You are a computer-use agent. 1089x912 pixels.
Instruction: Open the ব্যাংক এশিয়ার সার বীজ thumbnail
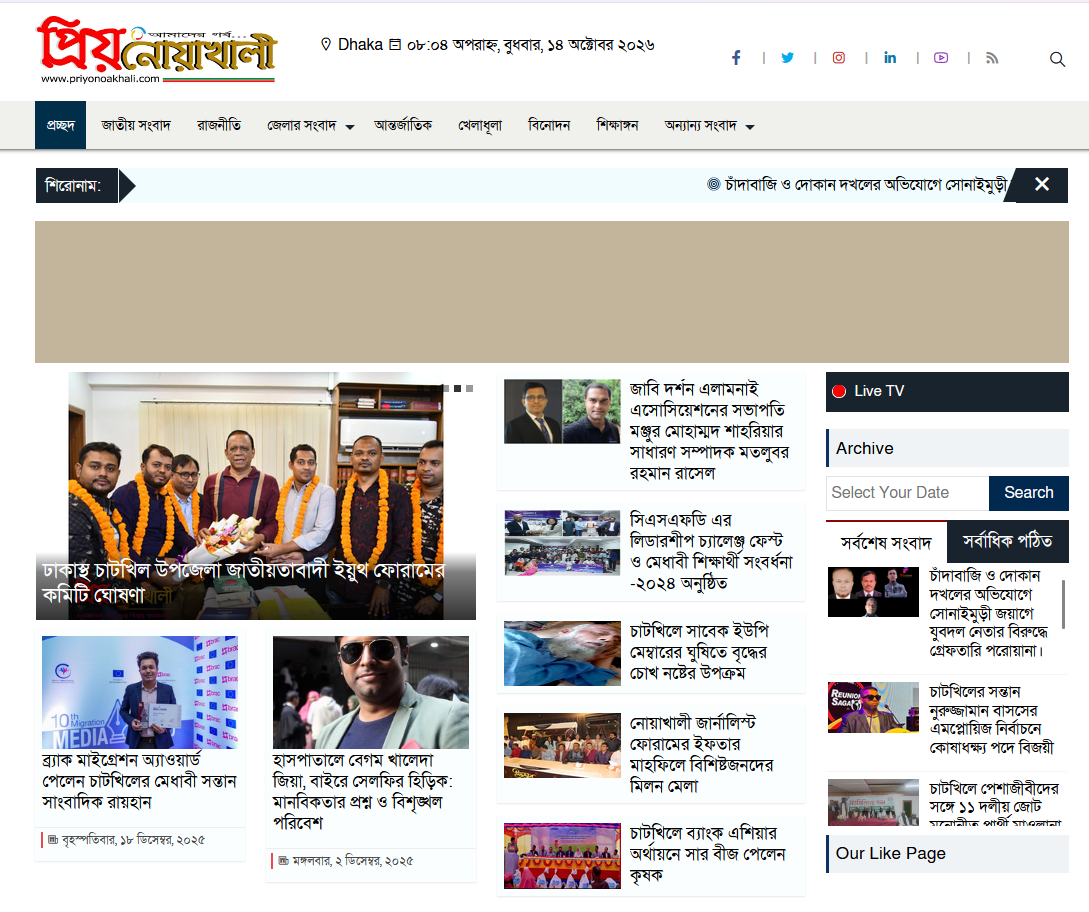[563, 856]
